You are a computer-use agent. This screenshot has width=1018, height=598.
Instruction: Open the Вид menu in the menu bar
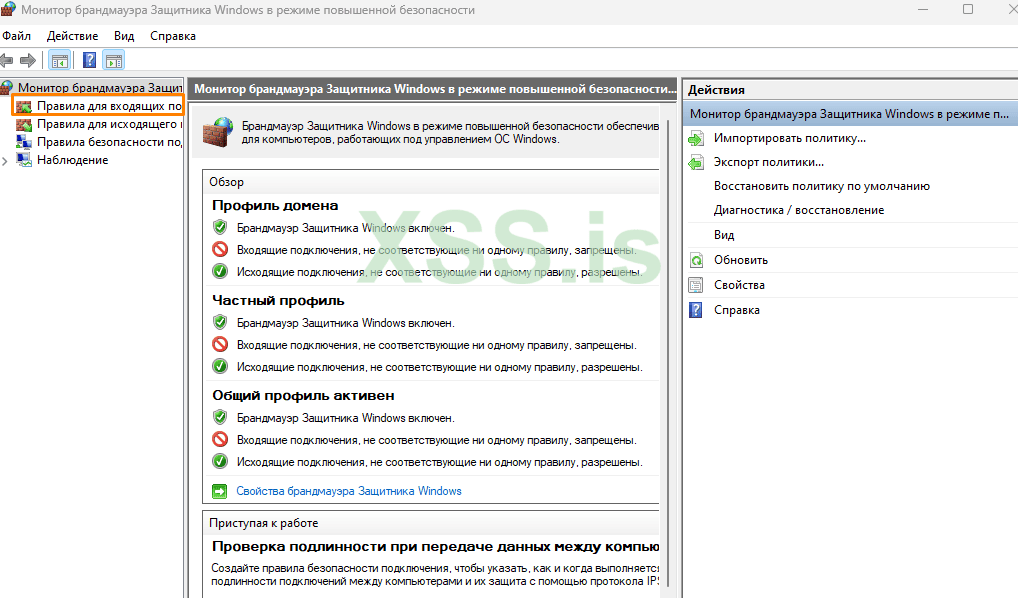(x=124, y=36)
